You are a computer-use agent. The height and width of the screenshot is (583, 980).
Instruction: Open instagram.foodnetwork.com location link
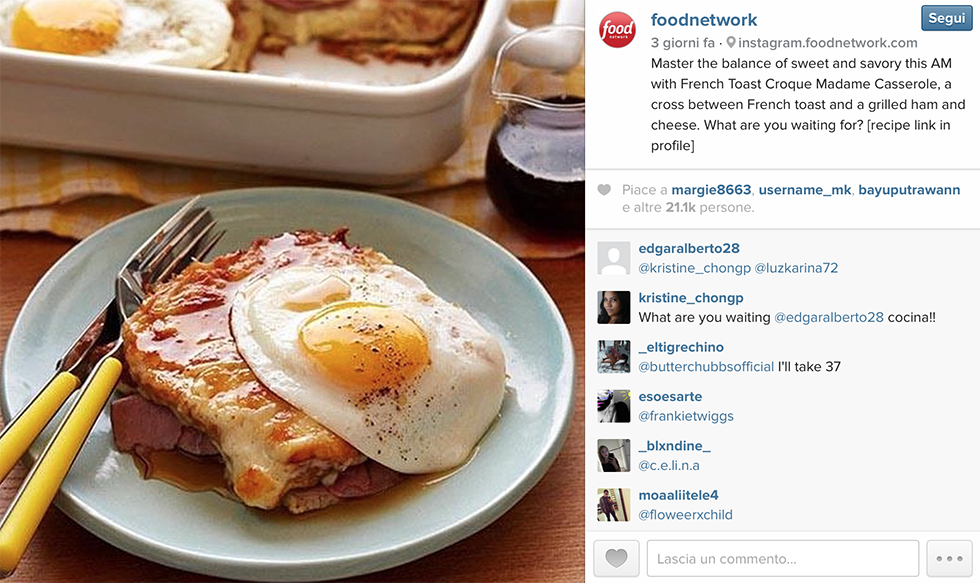click(828, 42)
